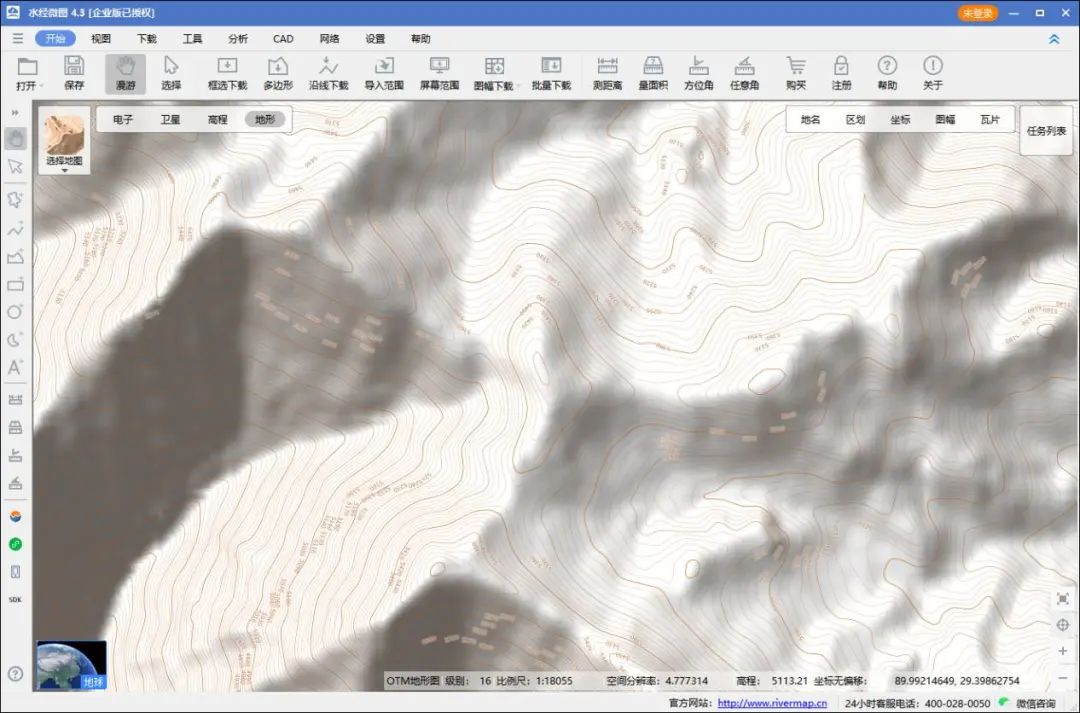The height and width of the screenshot is (713, 1080).
Task: Zoom in with plus button
Action: coord(1063,651)
